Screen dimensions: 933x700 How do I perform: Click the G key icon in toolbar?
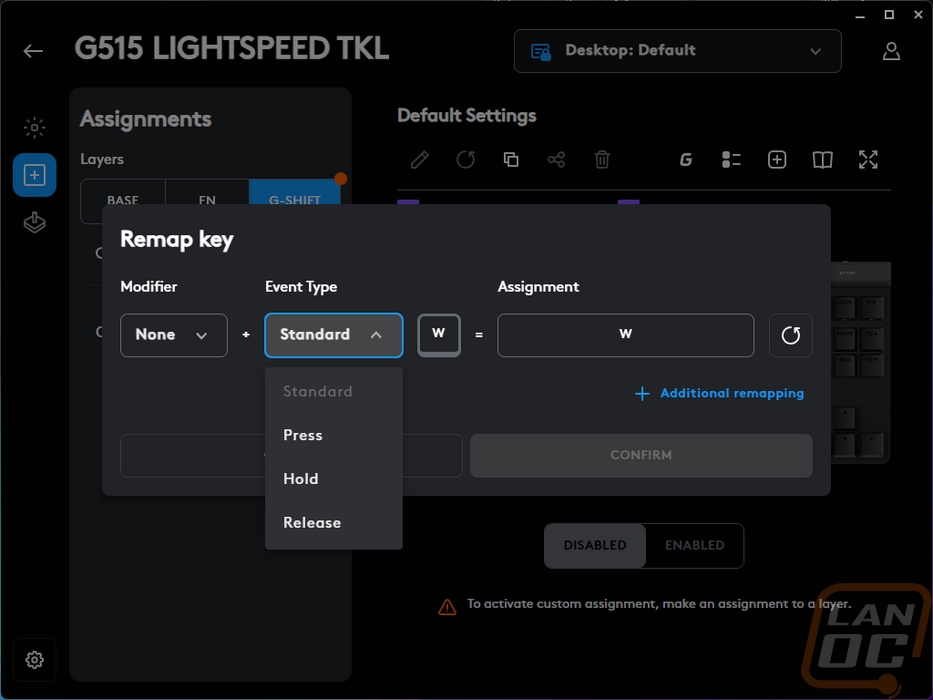pyautogui.click(x=685, y=160)
